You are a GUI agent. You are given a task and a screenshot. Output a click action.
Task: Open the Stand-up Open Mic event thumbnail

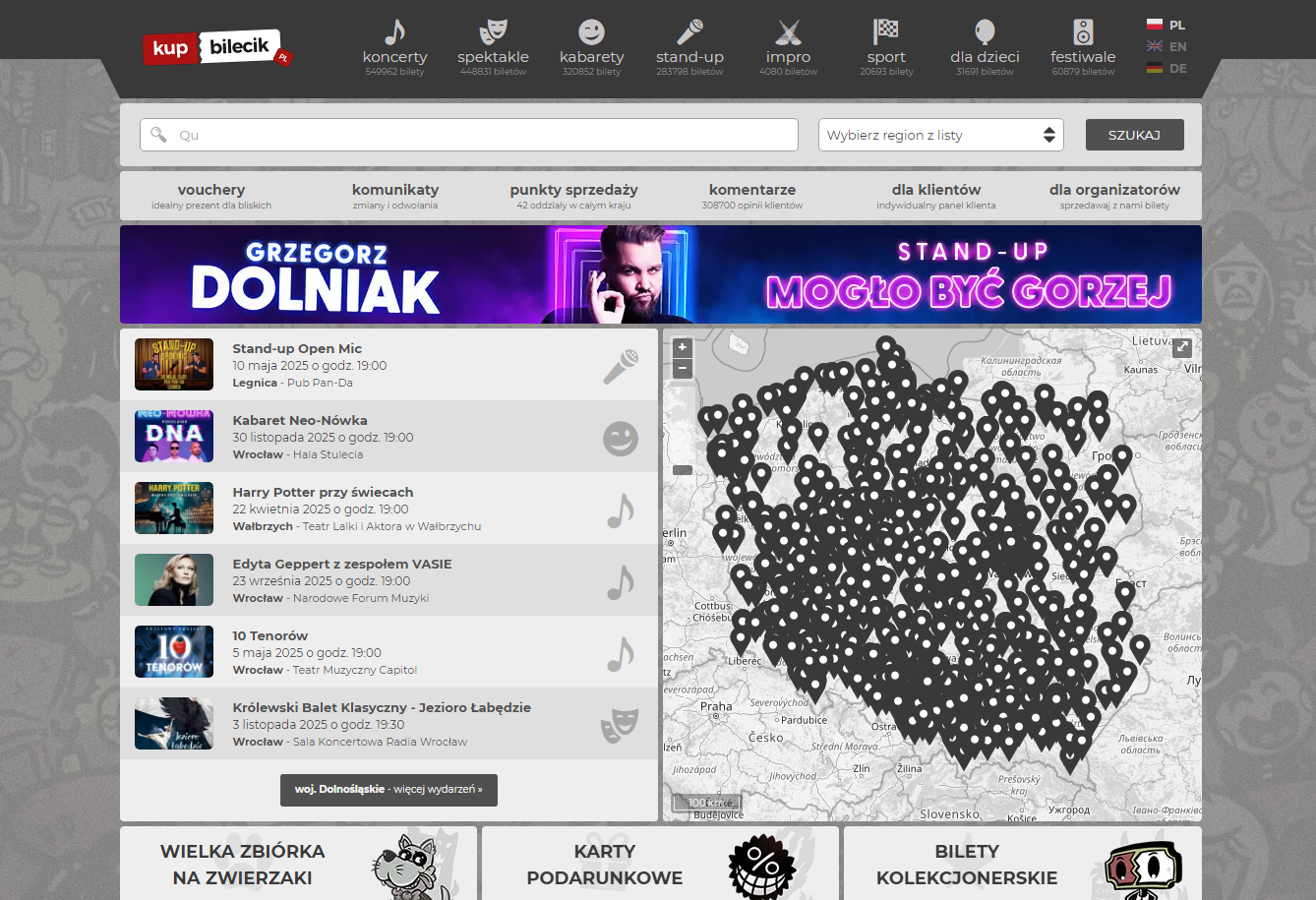(x=174, y=365)
